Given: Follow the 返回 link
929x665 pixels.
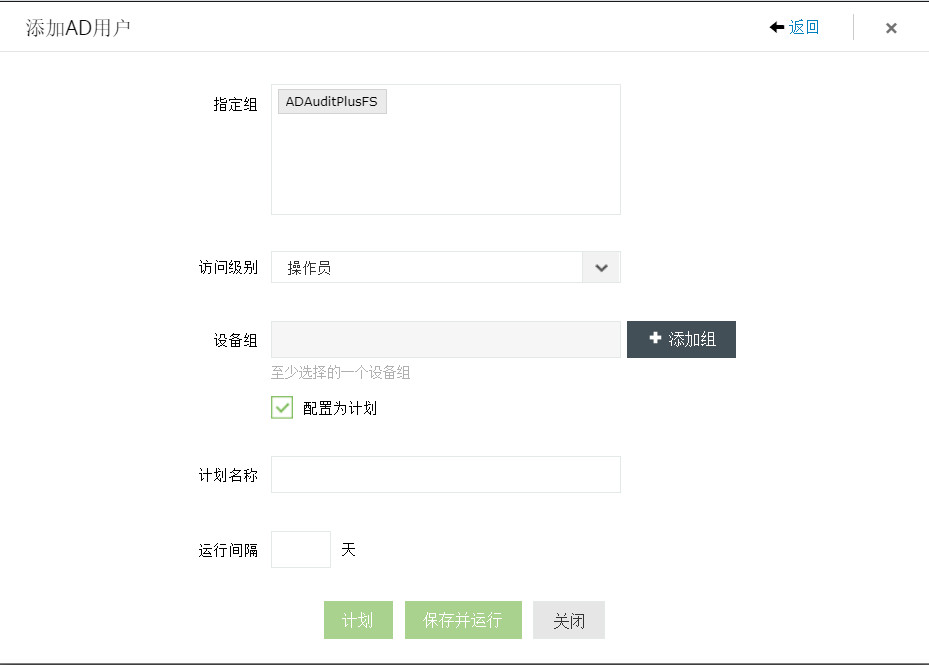Looking at the screenshot, I should point(804,27).
